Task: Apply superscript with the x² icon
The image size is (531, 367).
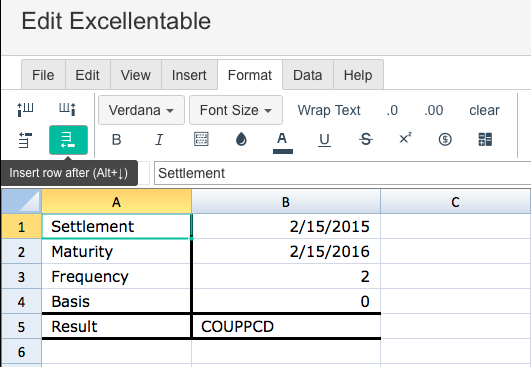Action: pyautogui.click(x=405, y=138)
